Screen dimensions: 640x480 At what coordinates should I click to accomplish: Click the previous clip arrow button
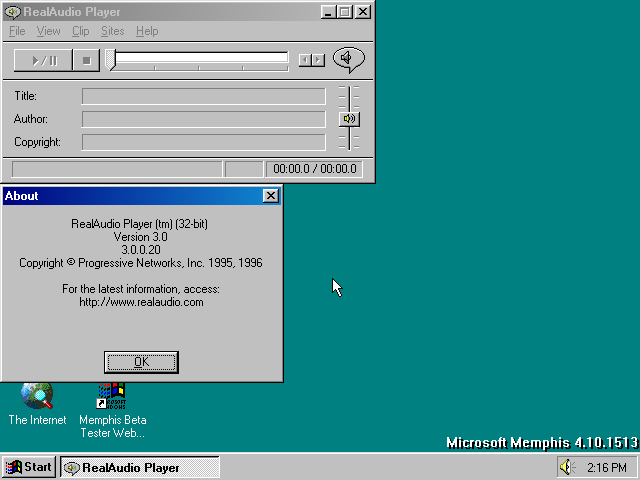tap(305, 60)
